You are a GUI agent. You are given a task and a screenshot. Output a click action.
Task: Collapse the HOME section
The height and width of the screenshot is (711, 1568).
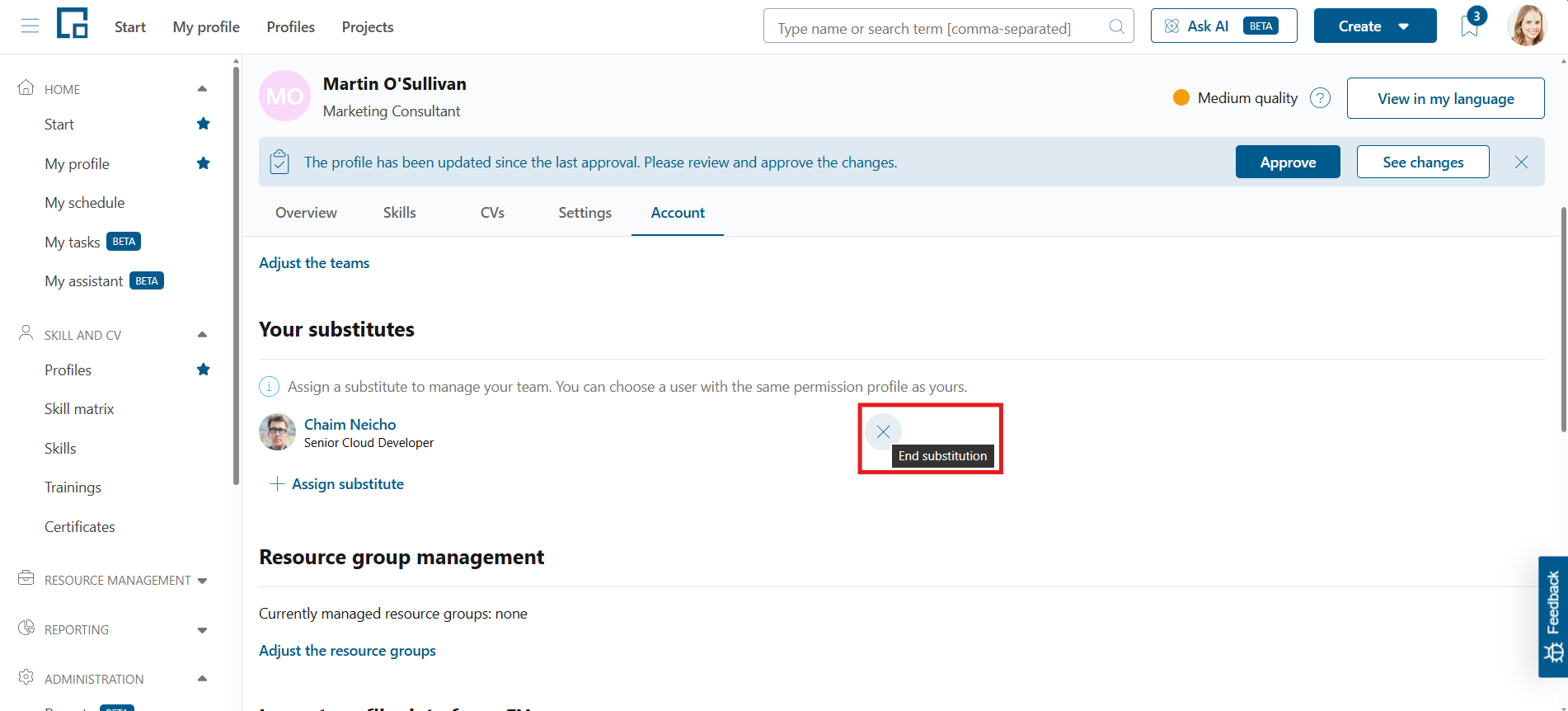click(202, 89)
